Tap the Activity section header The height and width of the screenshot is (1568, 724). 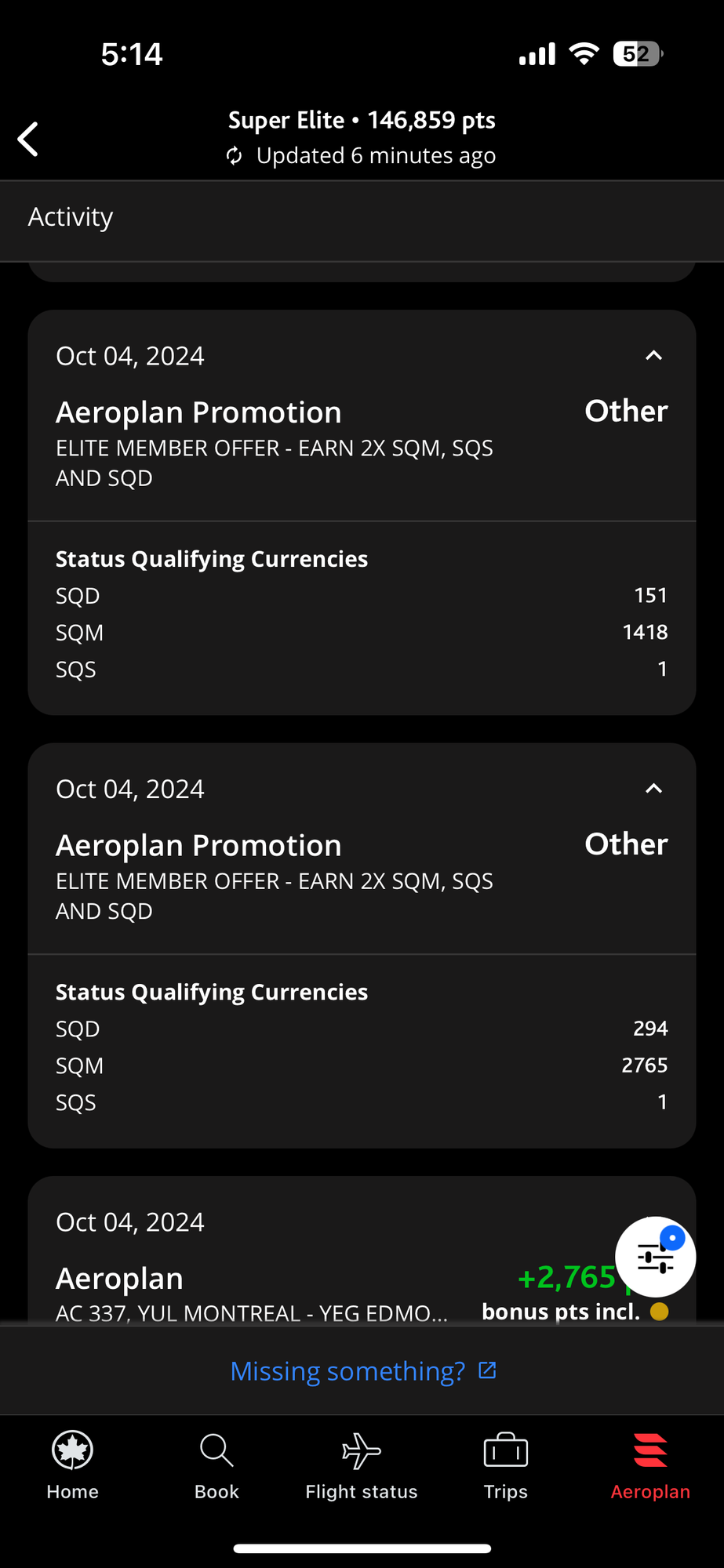pos(71,217)
